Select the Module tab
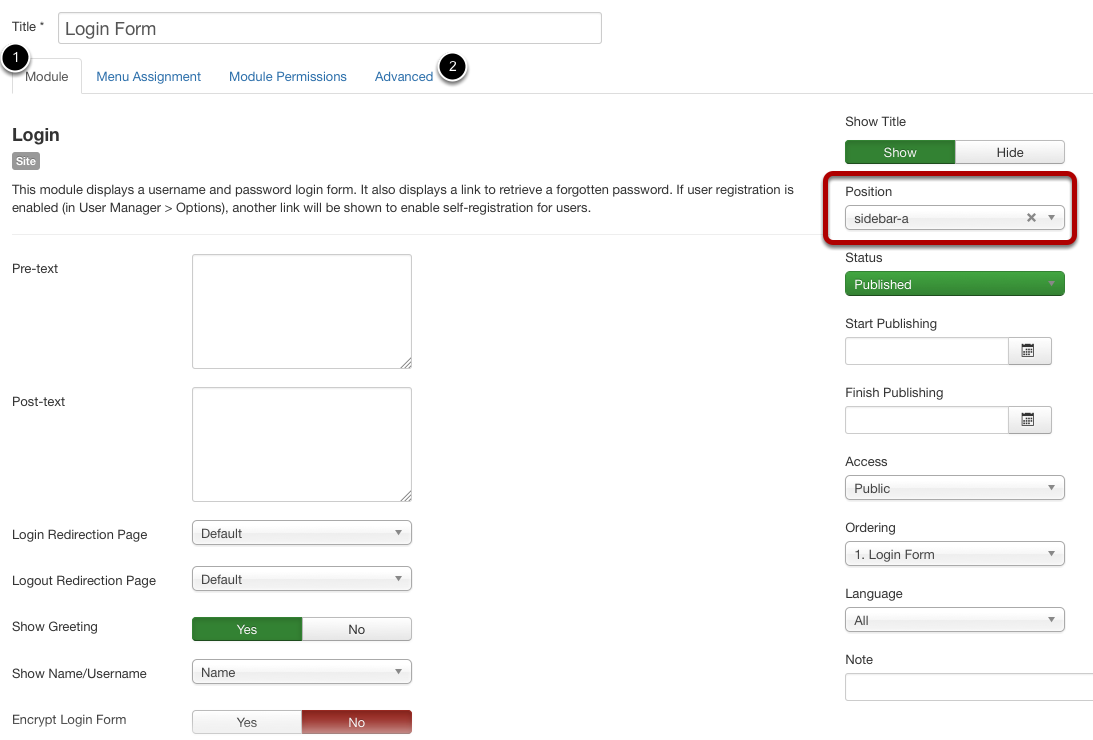 (x=46, y=76)
